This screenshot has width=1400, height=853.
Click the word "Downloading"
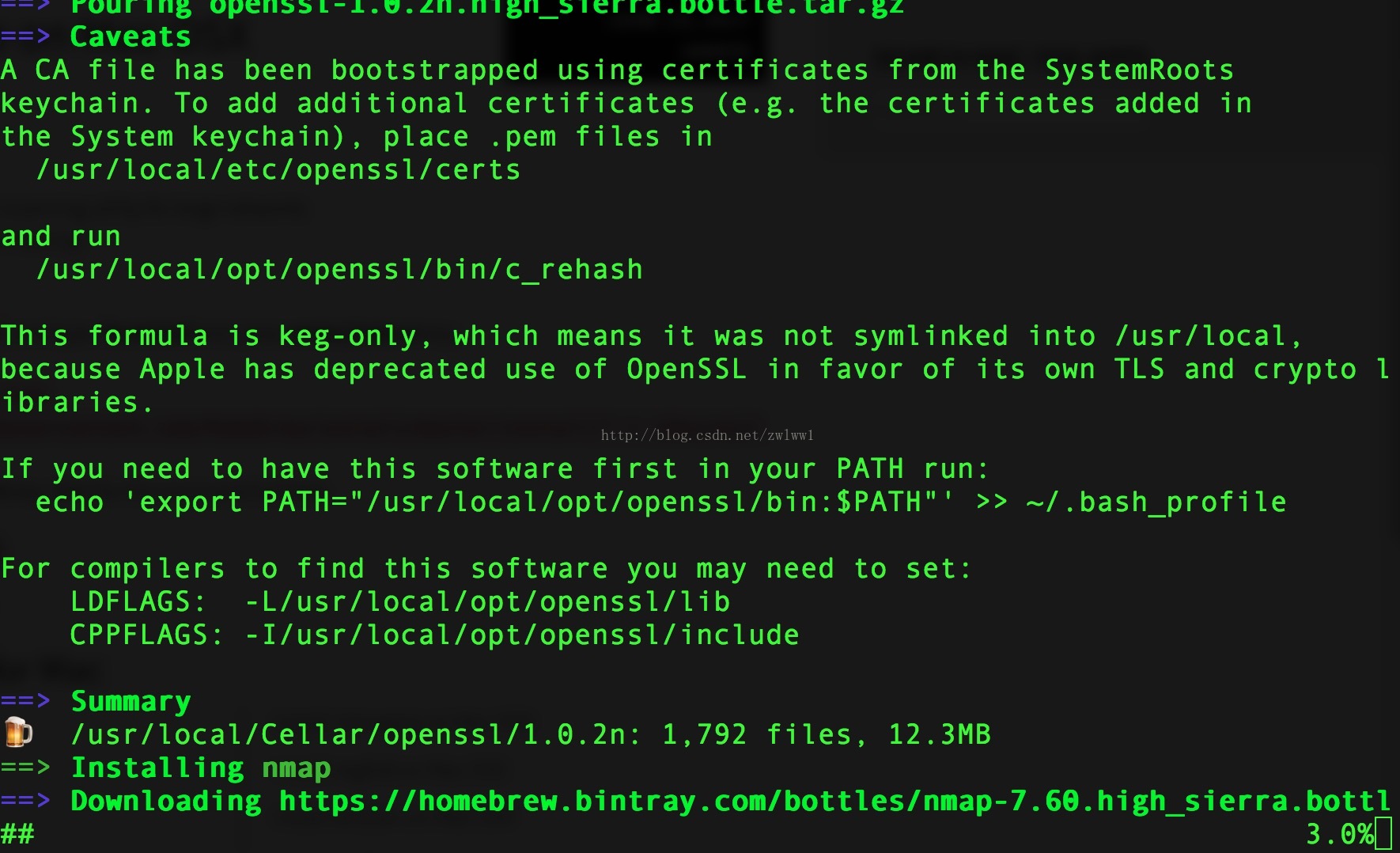(x=166, y=802)
